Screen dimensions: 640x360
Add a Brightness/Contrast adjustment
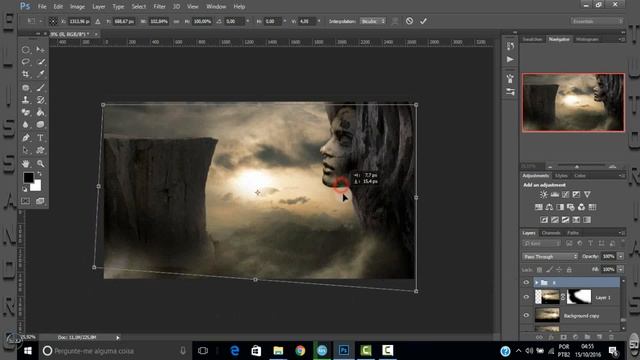click(x=544, y=195)
